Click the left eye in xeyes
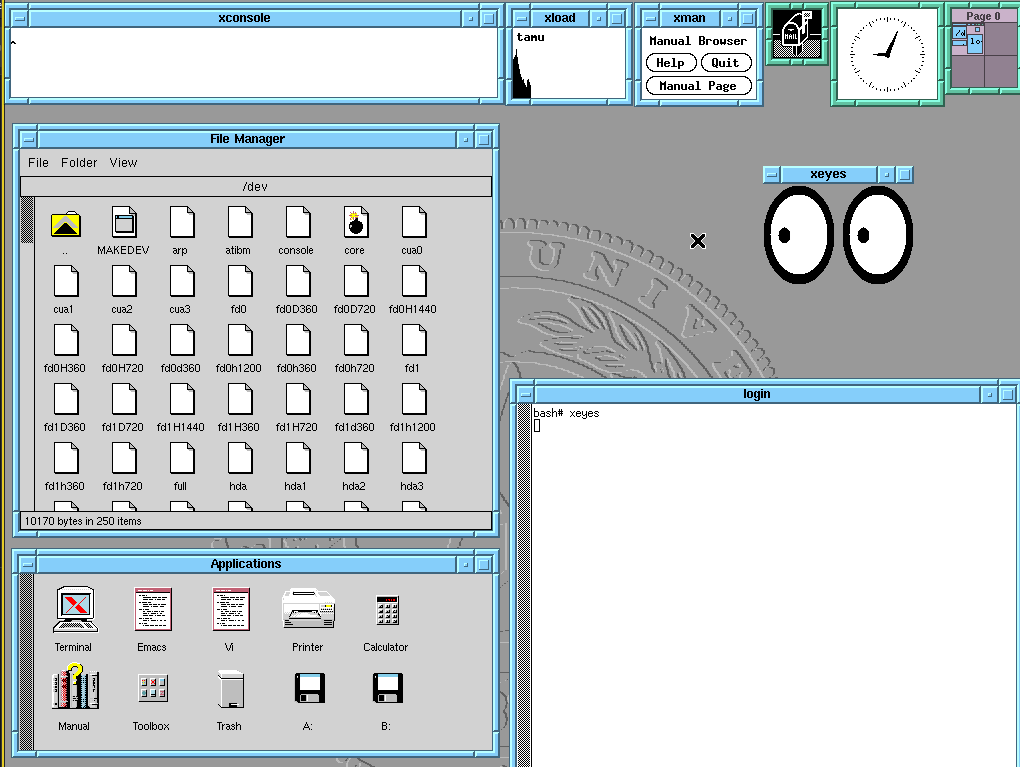Screen dimensions: 1020x767 pos(799,235)
